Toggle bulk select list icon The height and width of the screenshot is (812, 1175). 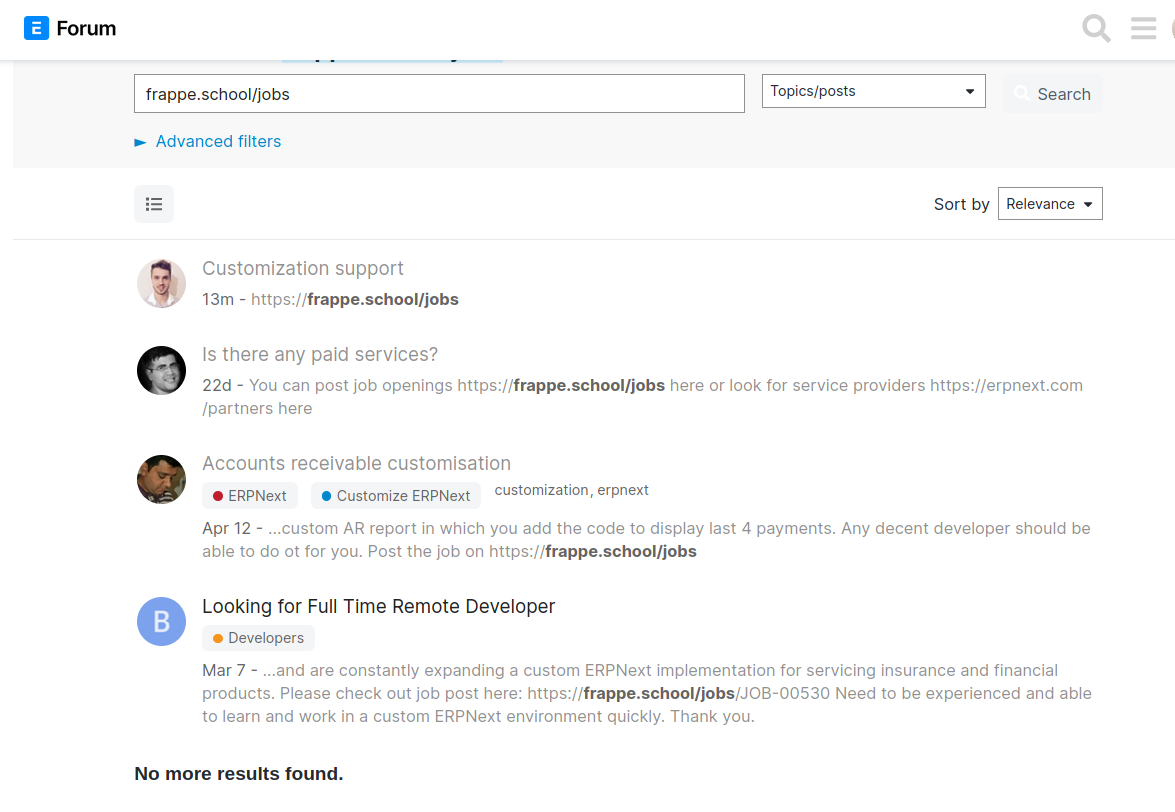click(x=154, y=204)
